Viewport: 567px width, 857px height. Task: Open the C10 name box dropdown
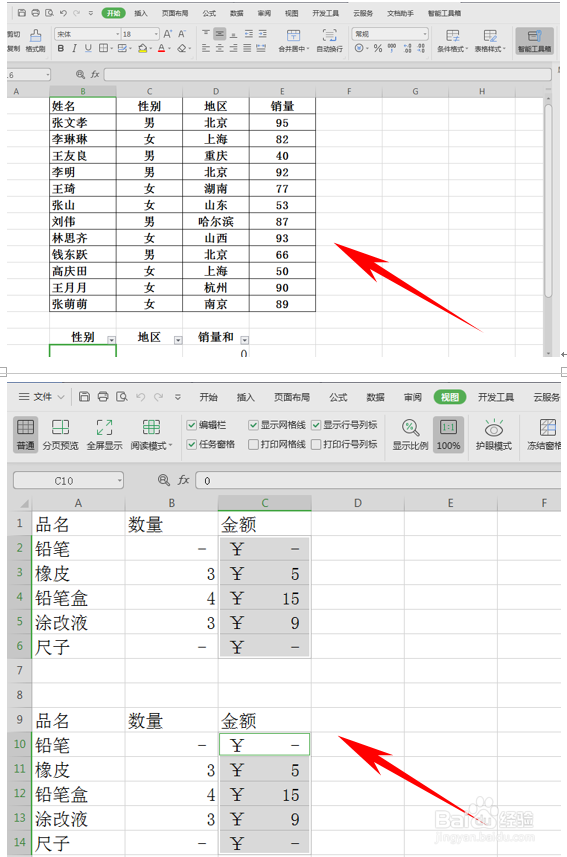(119, 480)
